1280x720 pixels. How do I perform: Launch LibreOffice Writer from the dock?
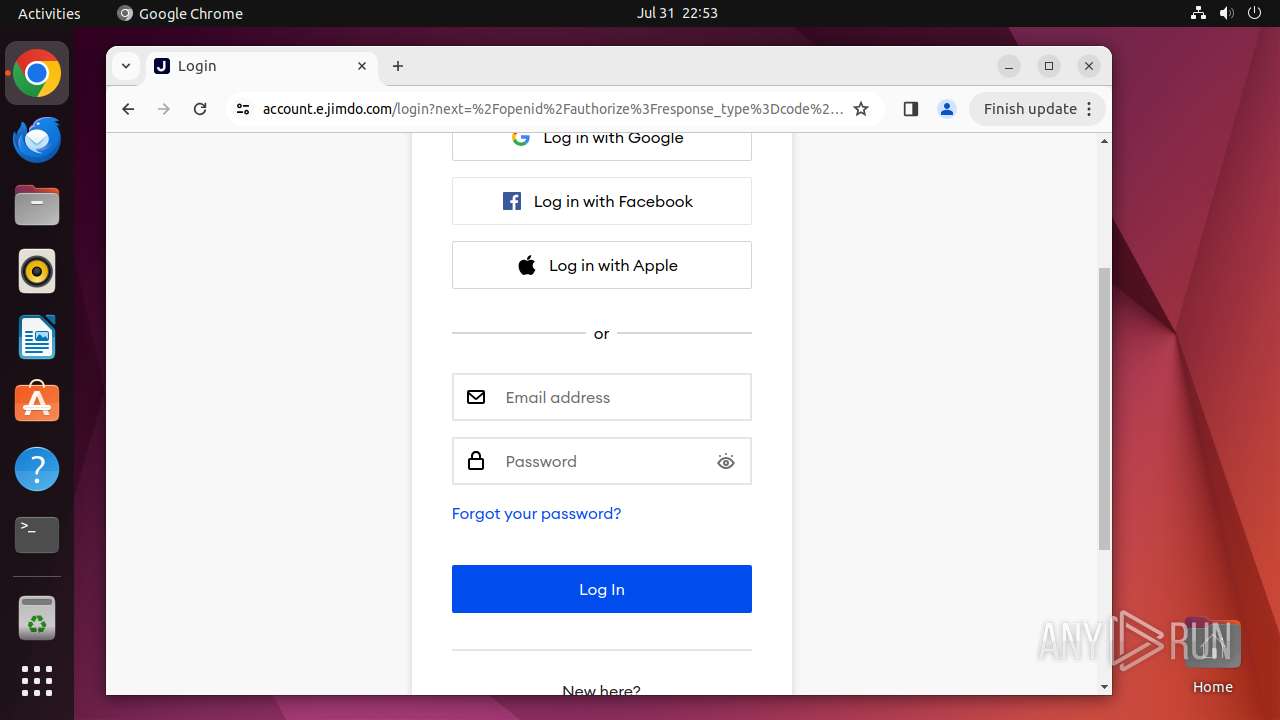[x=37, y=337]
